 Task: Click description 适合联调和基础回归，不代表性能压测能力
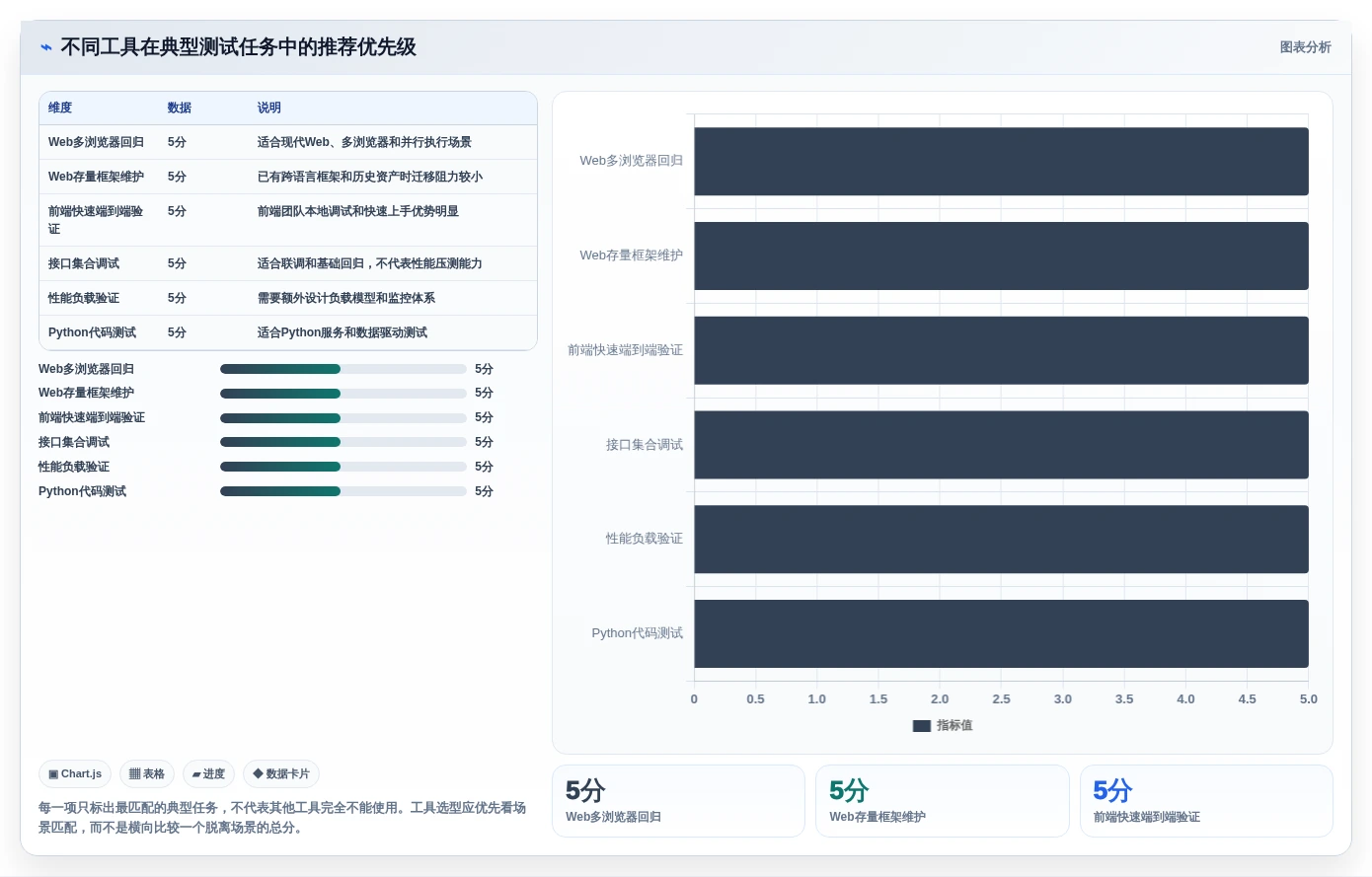point(370,263)
